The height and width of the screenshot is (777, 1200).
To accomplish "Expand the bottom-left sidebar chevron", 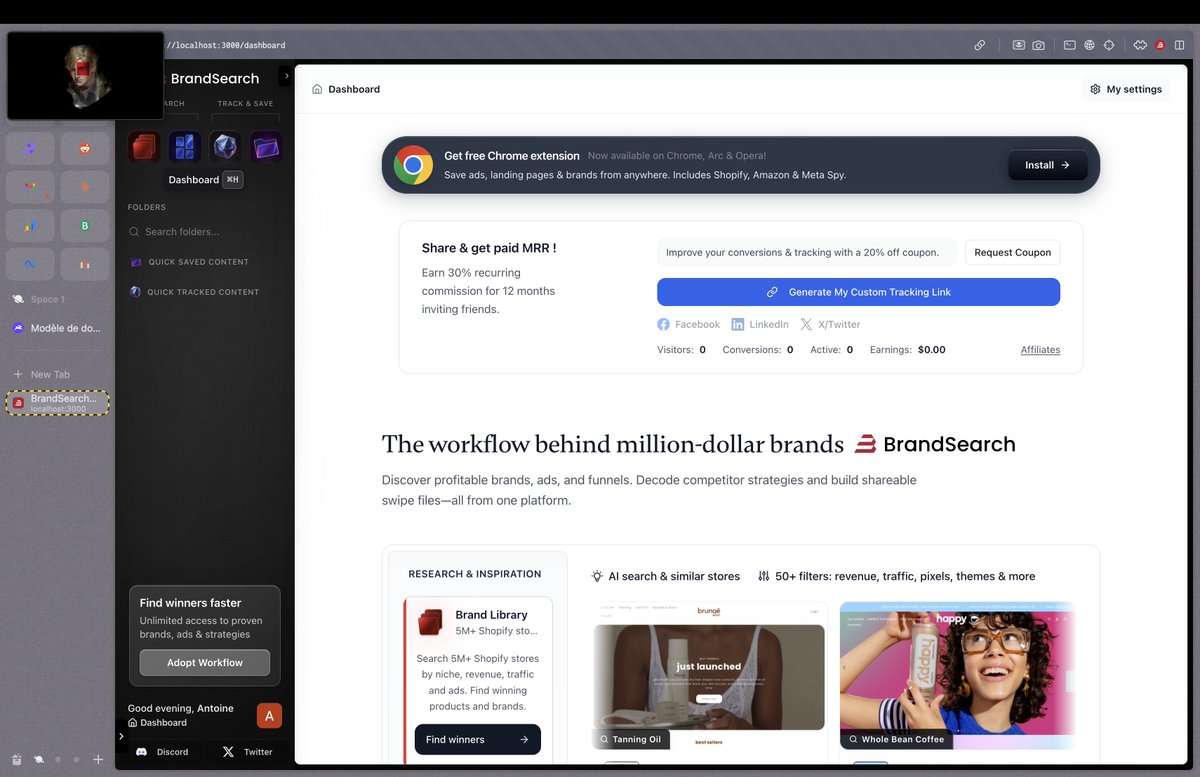I will (x=122, y=736).
